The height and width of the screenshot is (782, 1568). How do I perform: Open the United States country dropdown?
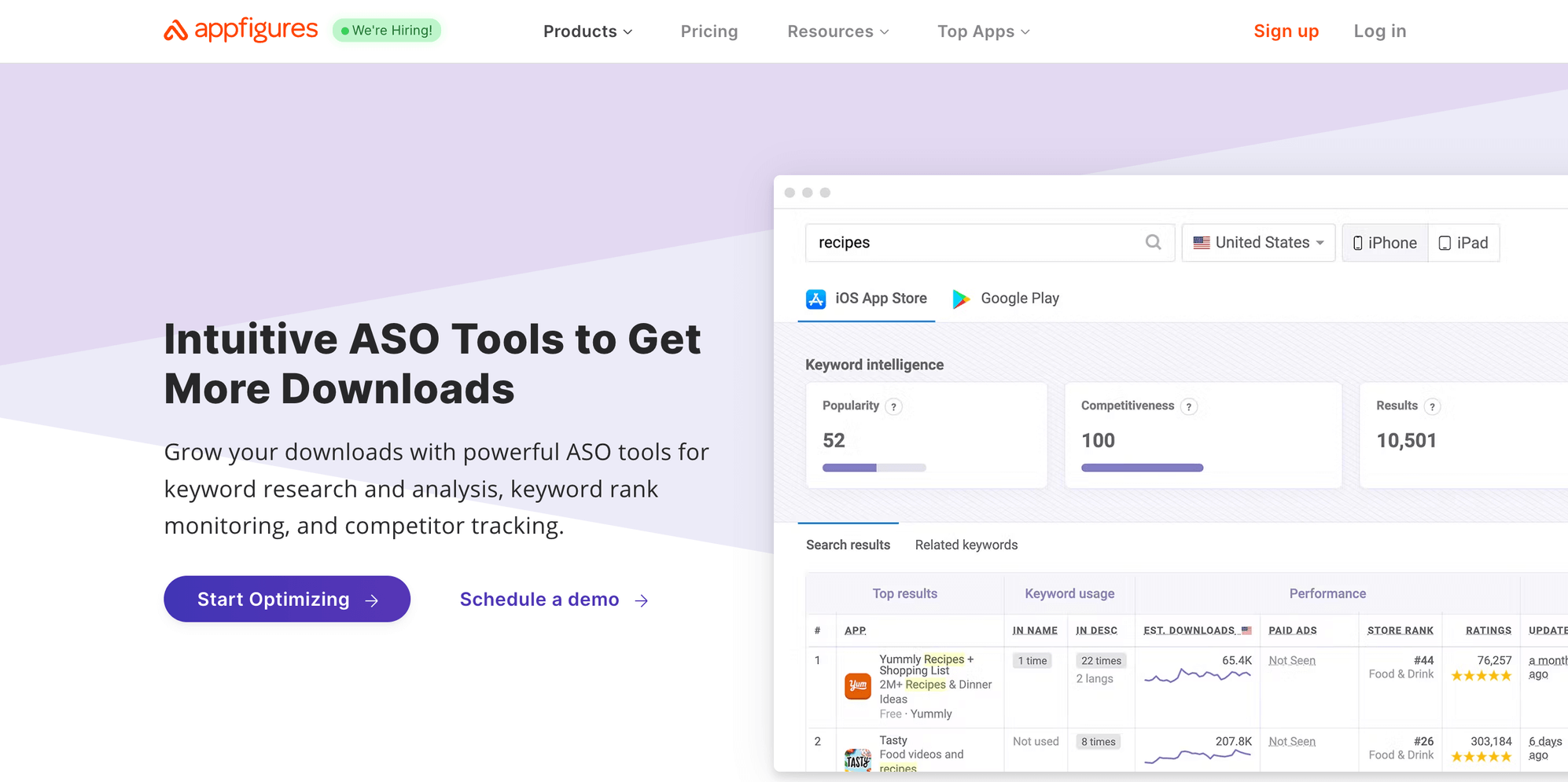1258,243
